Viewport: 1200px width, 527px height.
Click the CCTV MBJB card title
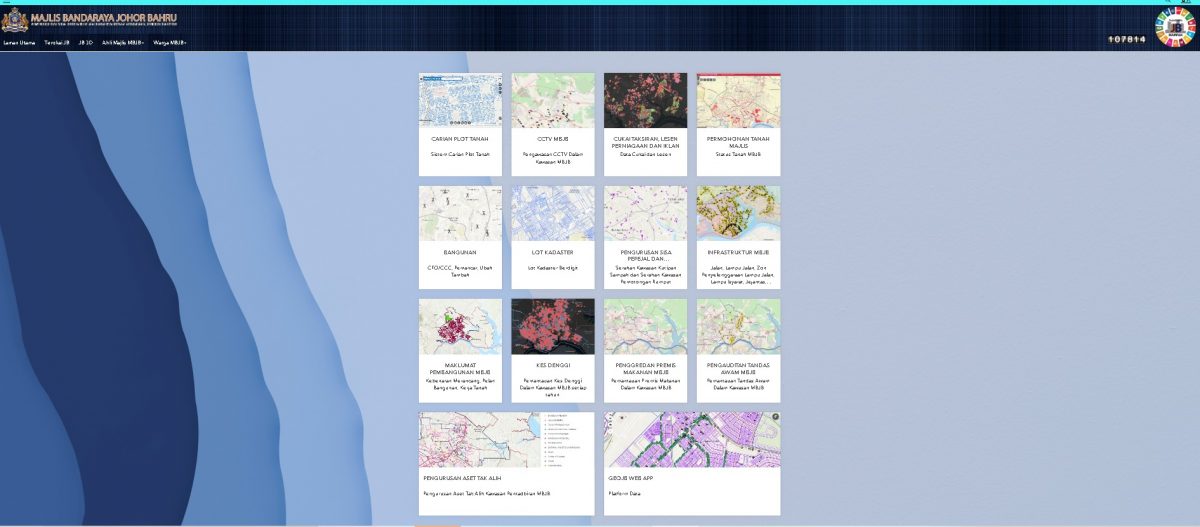pyautogui.click(x=553, y=139)
